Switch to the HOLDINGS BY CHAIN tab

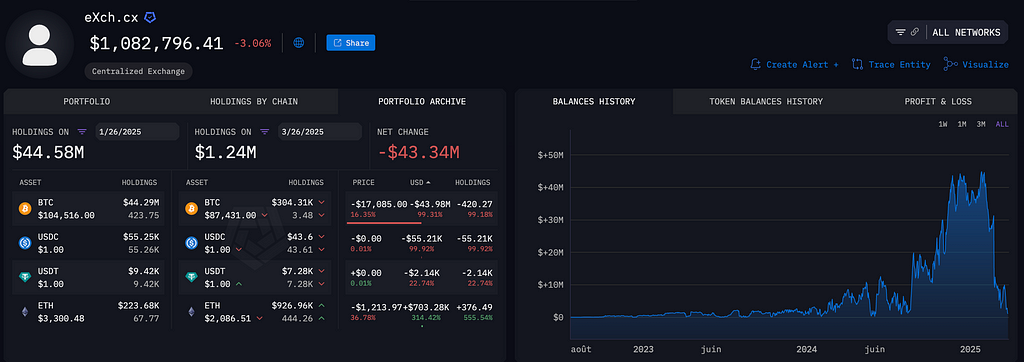pyautogui.click(x=254, y=101)
